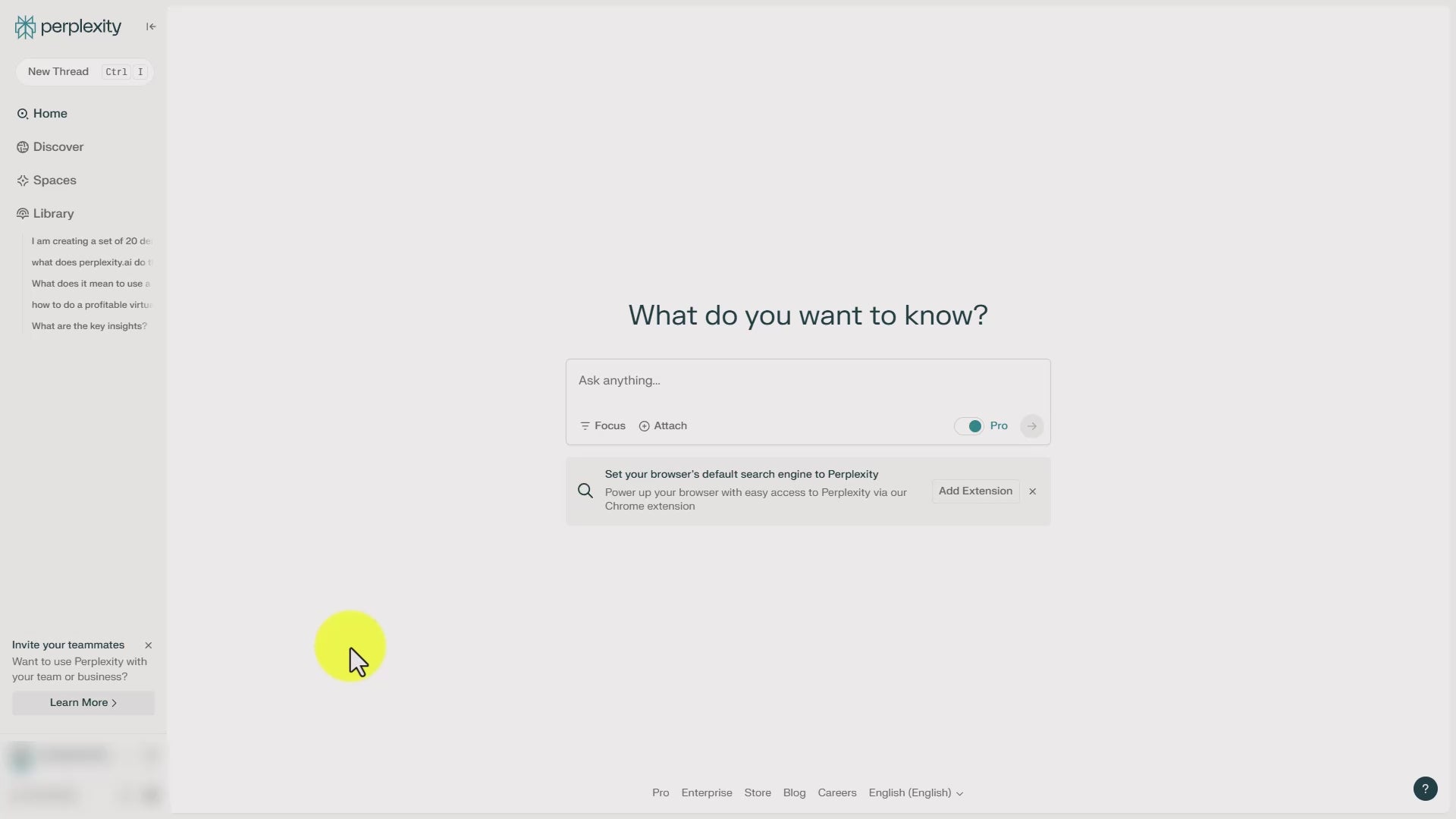Open thread 'how to do a profitable virtu'
Image resolution: width=1456 pixels, height=819 pixels.
92,305
